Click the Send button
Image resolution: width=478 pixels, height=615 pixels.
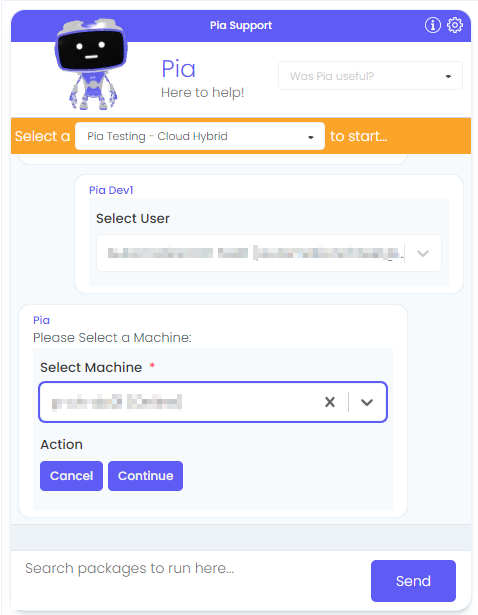[x=413, y=581]
